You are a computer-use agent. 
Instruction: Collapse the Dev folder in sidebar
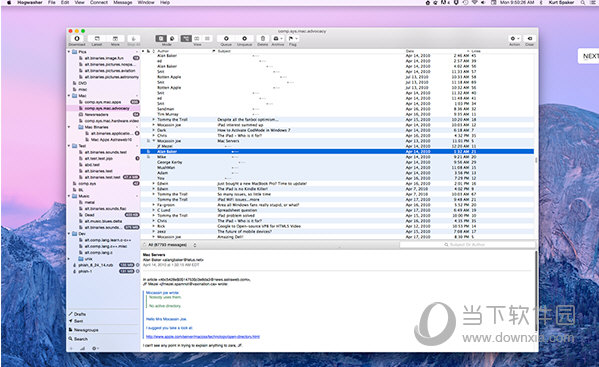pos(69,233)
